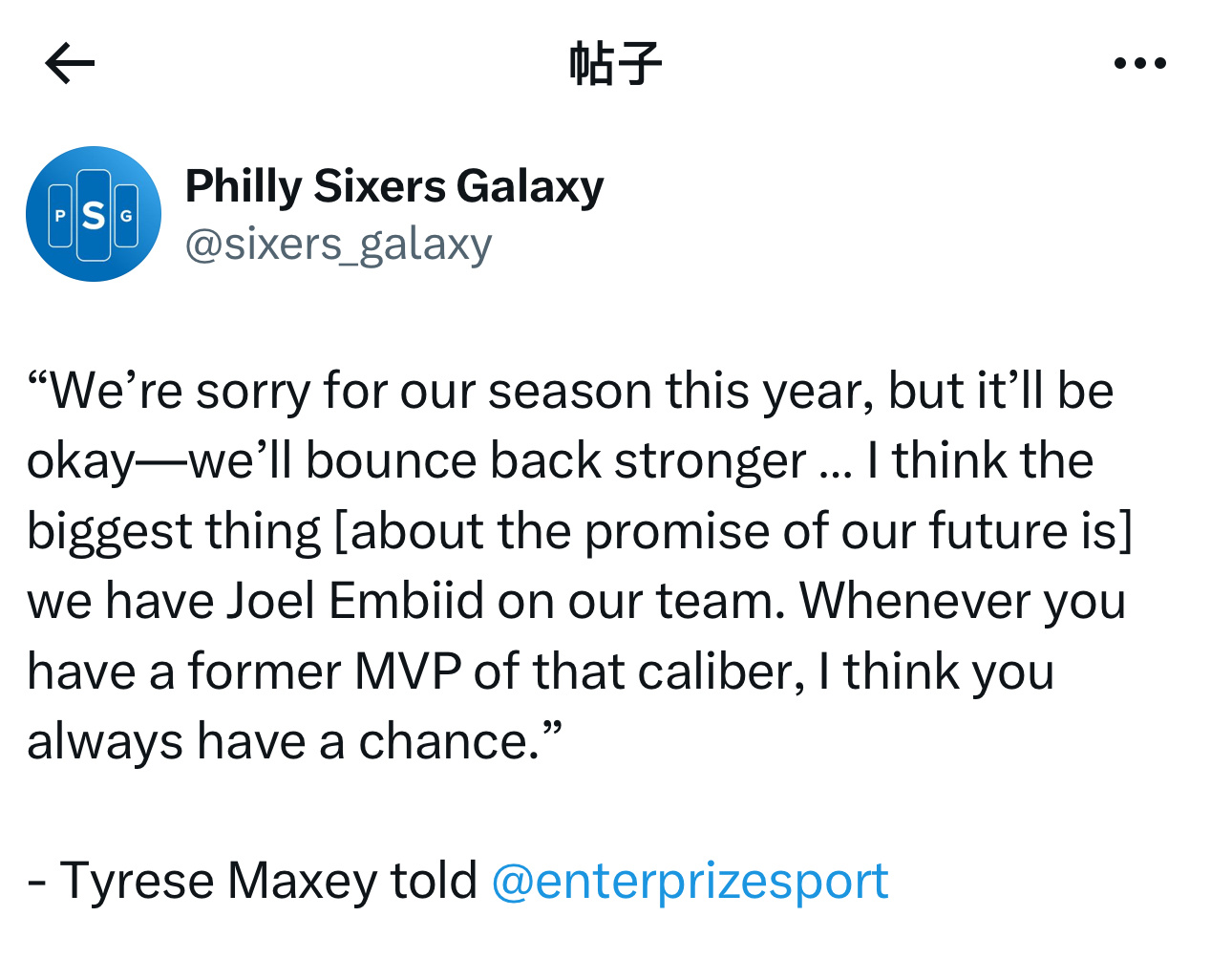Open the Philly Sixers Galaxy profile avatar

(94, 214)
